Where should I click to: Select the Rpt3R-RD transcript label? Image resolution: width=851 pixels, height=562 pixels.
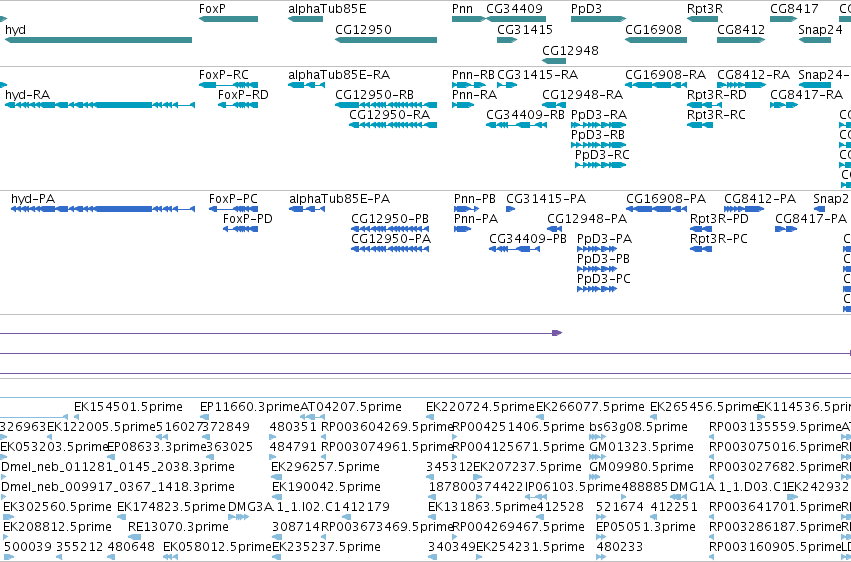pos(717,94)
